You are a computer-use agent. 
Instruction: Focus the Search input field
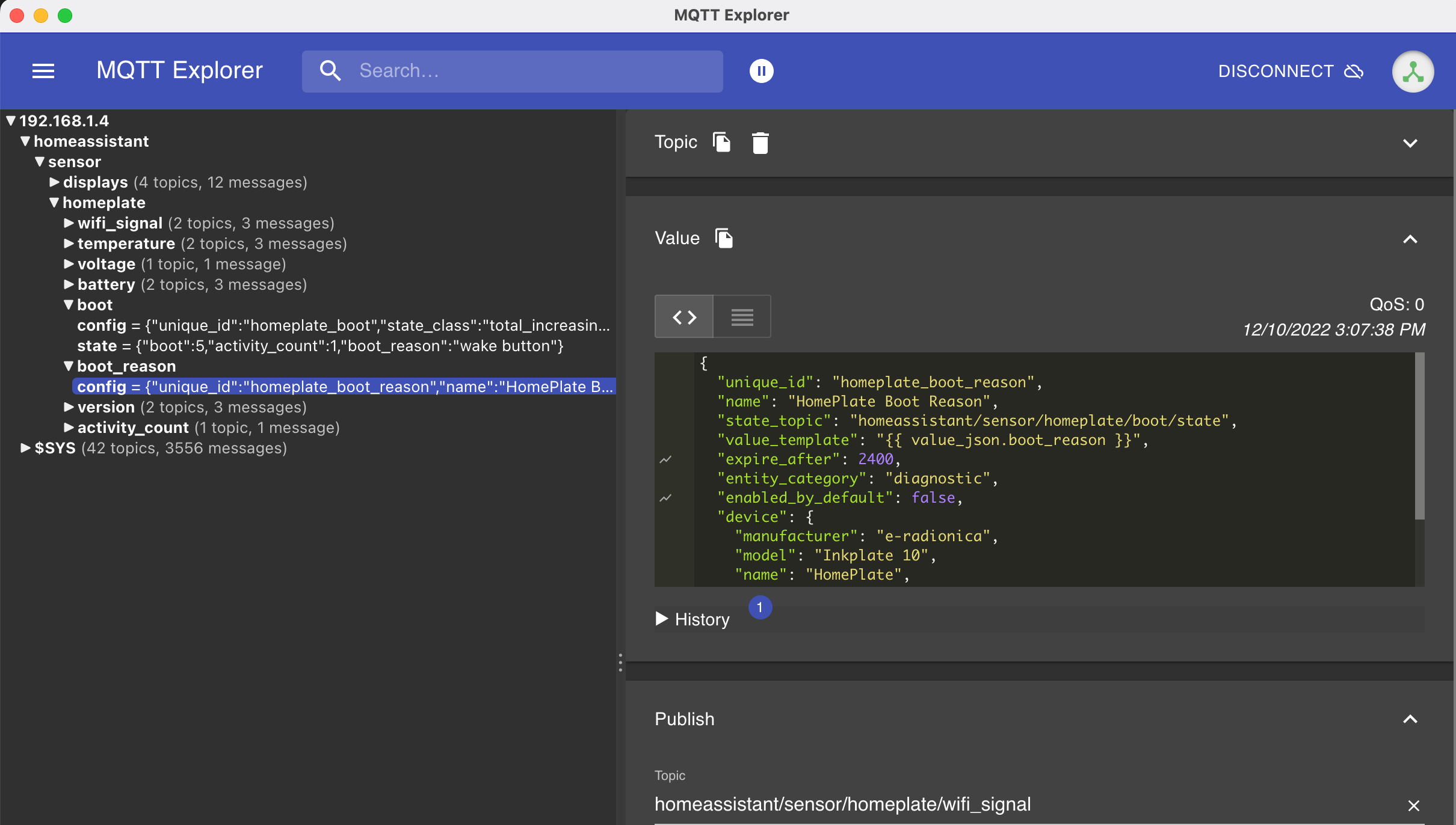[x=529, y=71]
